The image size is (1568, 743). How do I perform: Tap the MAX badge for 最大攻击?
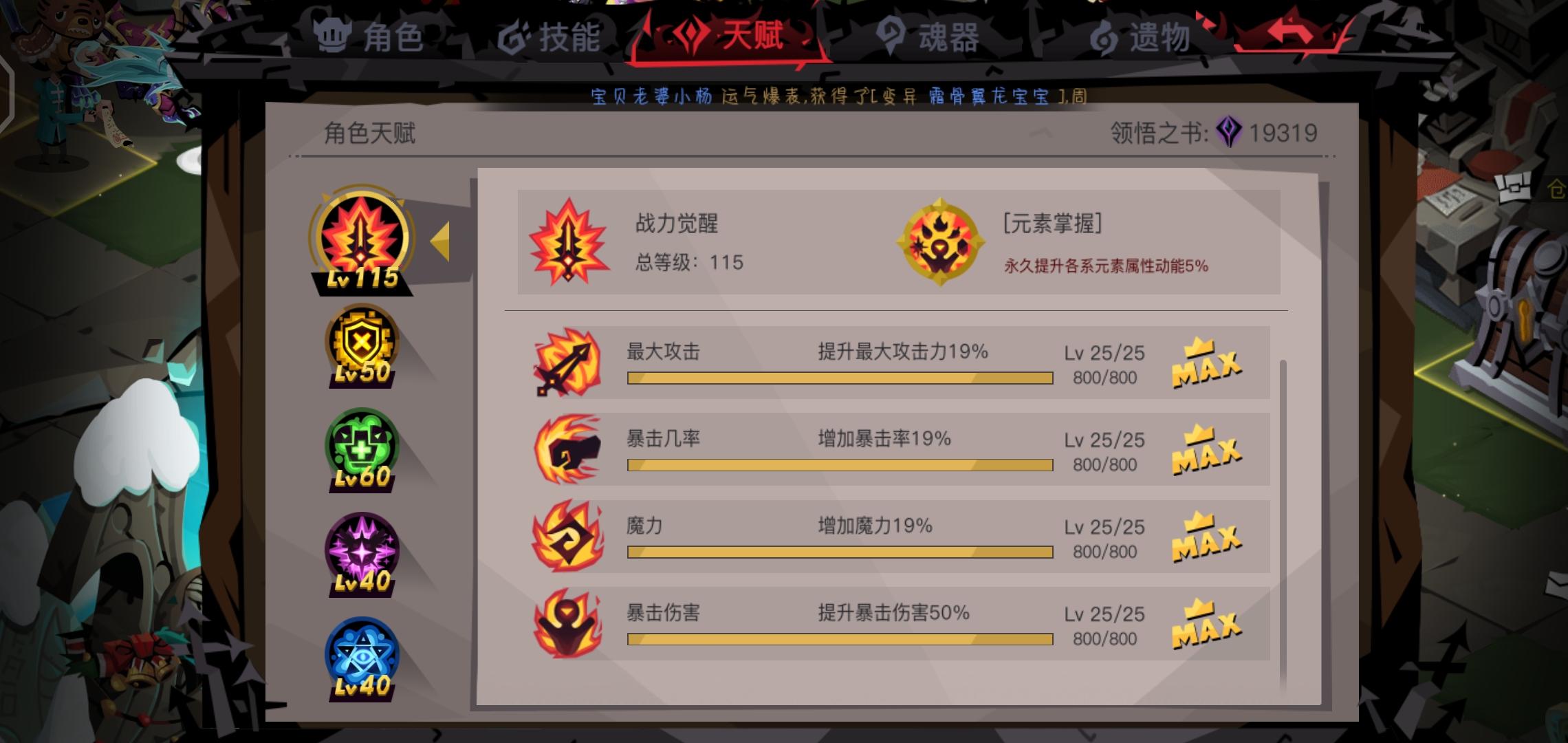tap(1206, 363)
